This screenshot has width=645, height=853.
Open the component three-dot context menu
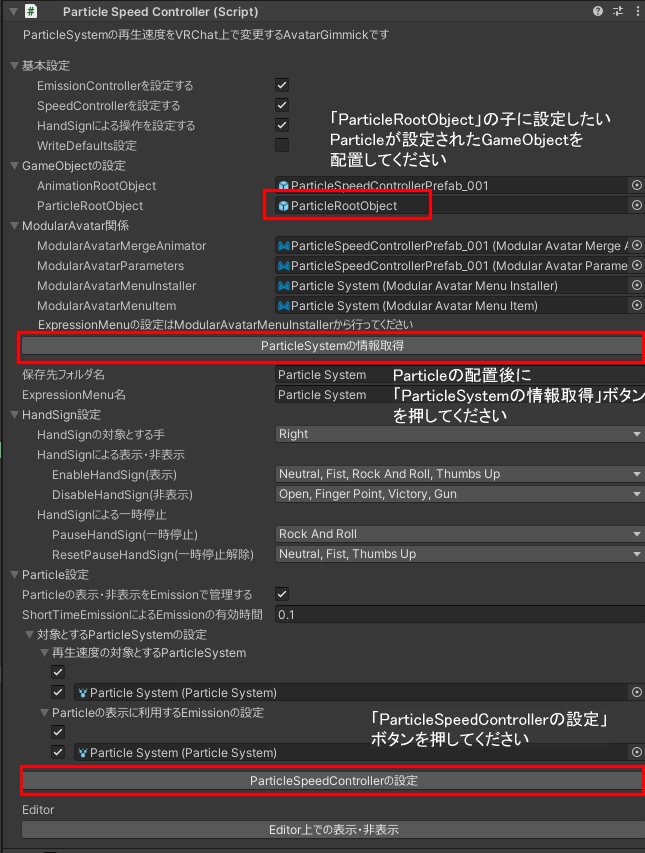pyautogui.click(x=637, y=11)
